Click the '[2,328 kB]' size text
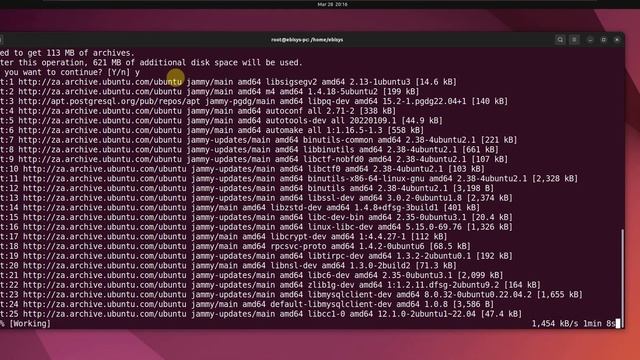 click(x=555, y=178)
